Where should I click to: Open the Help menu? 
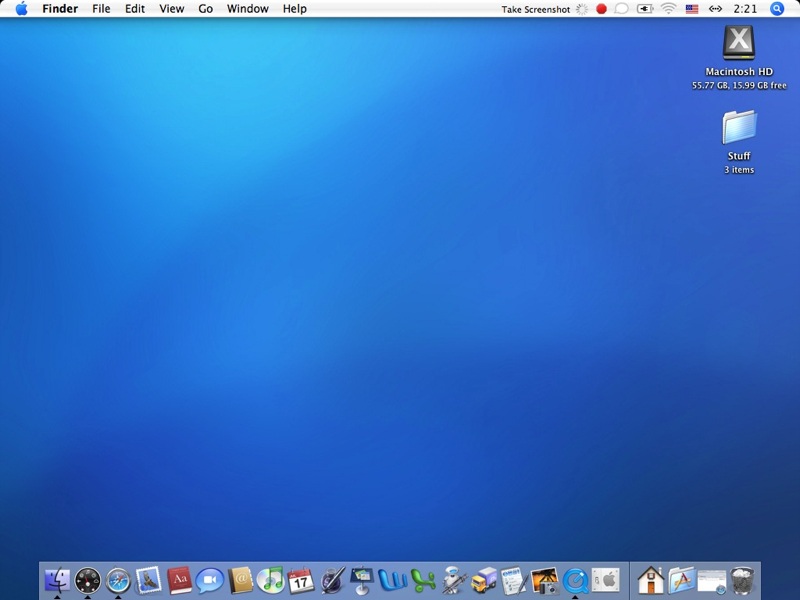click(294, 9)
